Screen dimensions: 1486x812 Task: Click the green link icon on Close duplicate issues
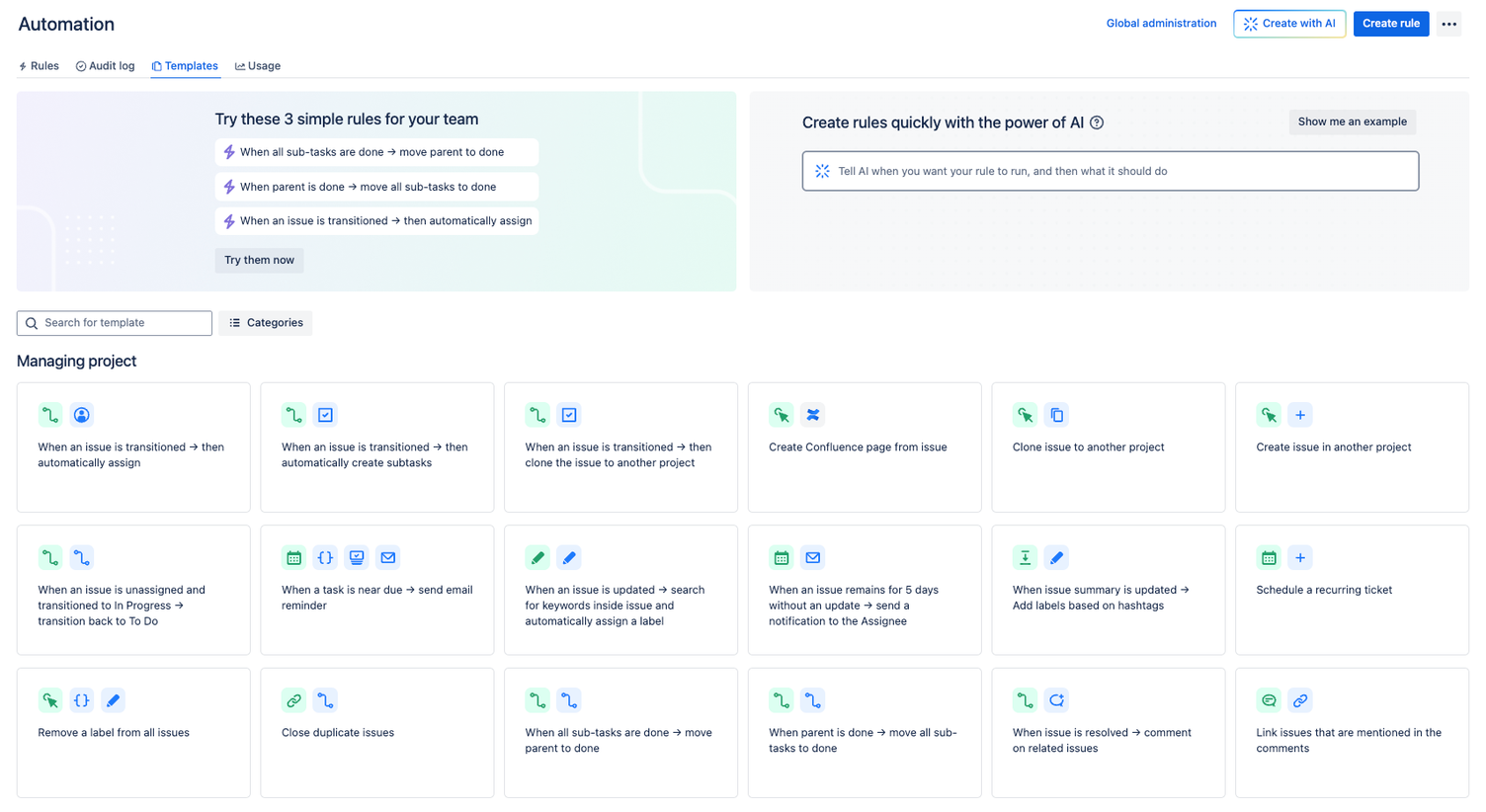293,700
